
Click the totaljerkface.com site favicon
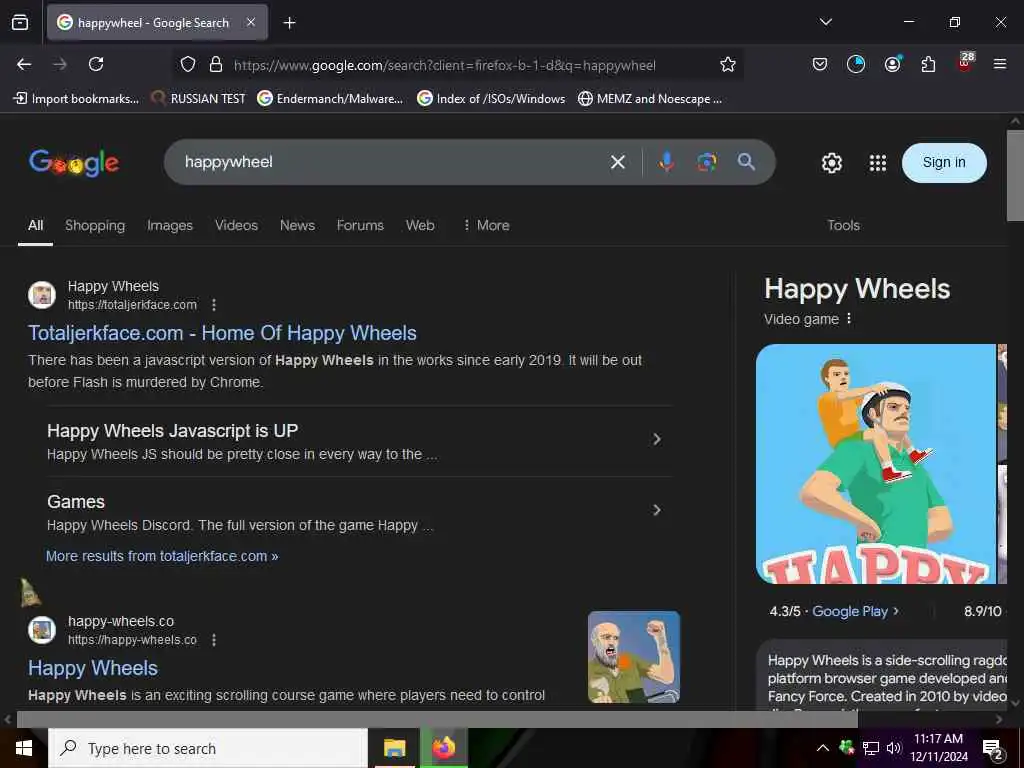coord(42,295)
